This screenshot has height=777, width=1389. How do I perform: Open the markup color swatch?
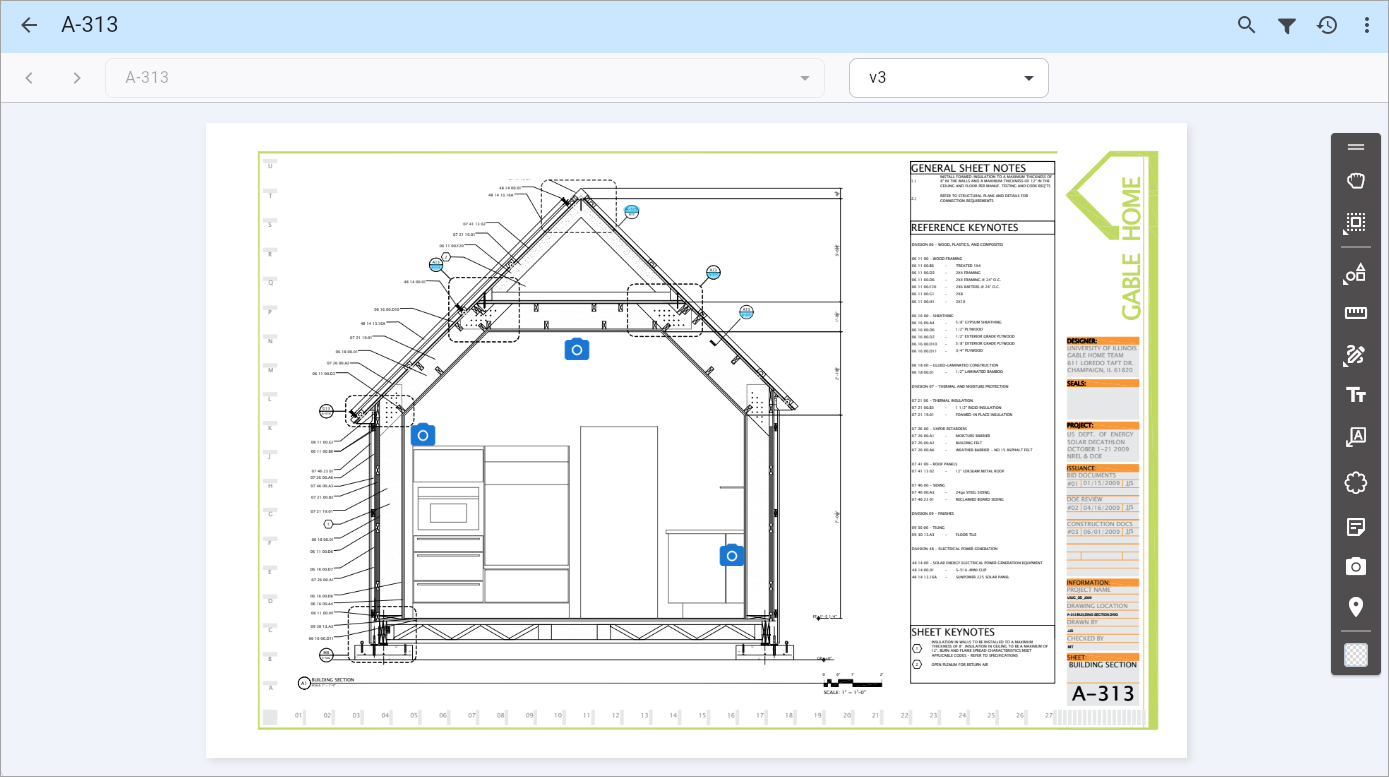point(1356,655)
